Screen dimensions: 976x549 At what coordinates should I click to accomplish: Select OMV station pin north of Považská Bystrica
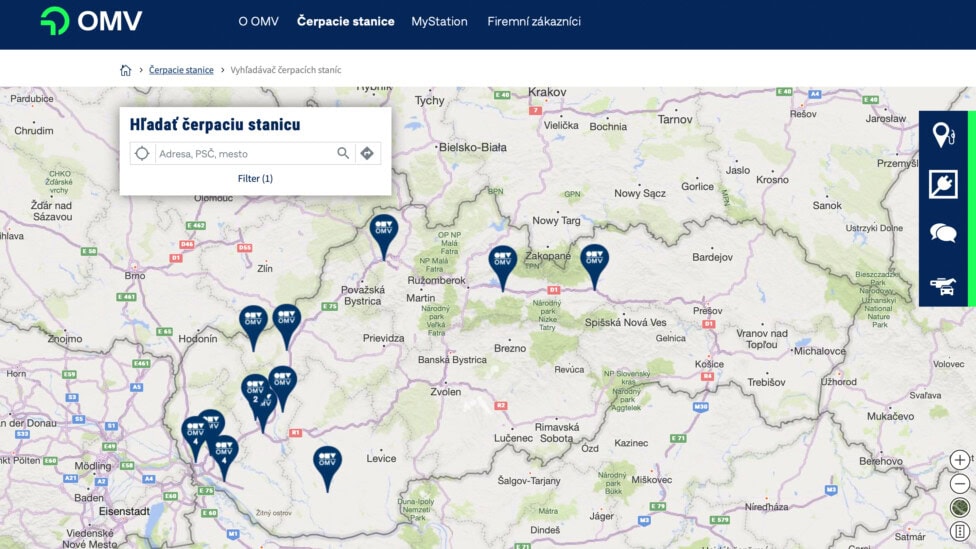pos(383,230)
